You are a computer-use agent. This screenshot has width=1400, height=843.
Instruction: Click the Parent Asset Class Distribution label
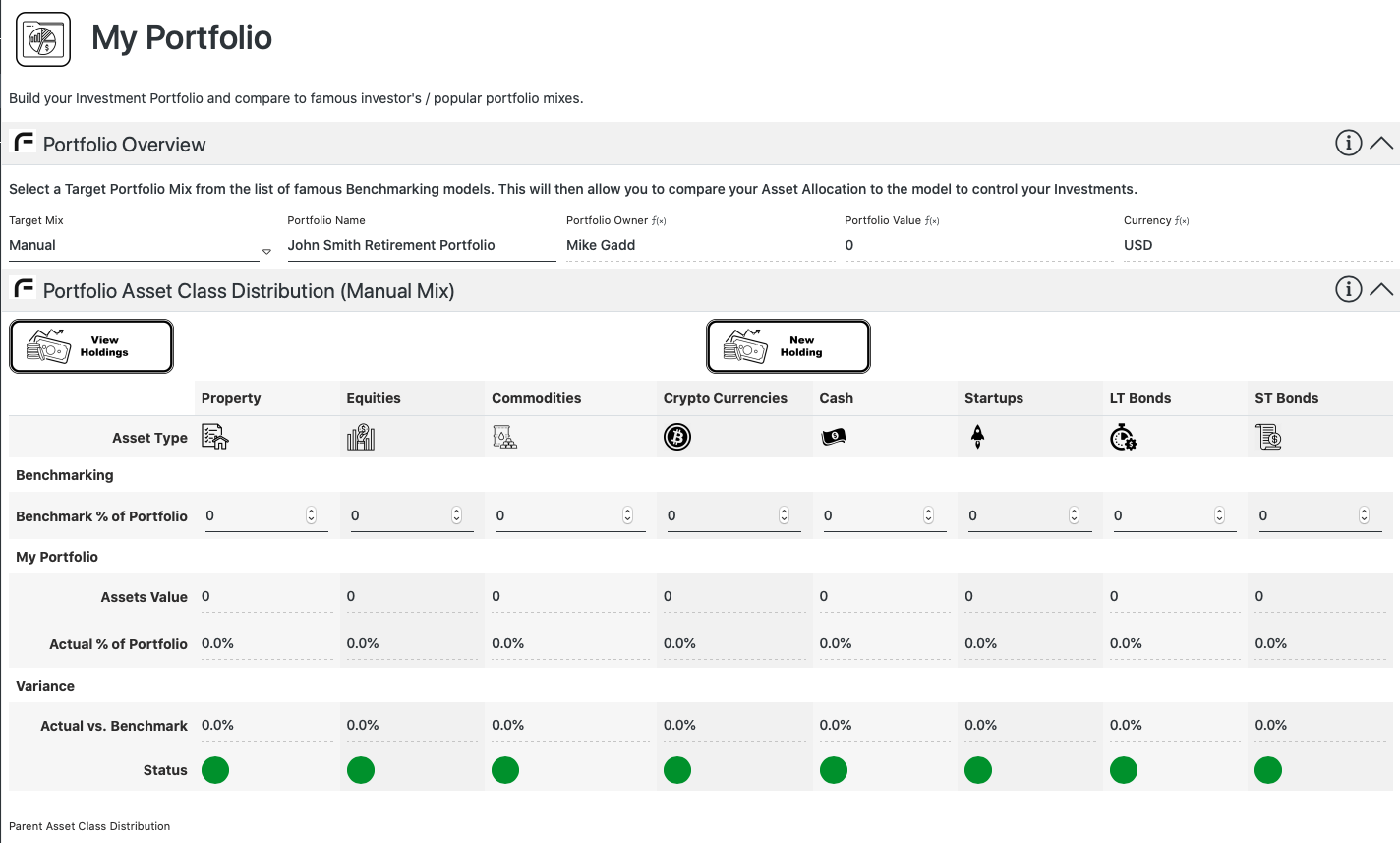pos(89,826)
